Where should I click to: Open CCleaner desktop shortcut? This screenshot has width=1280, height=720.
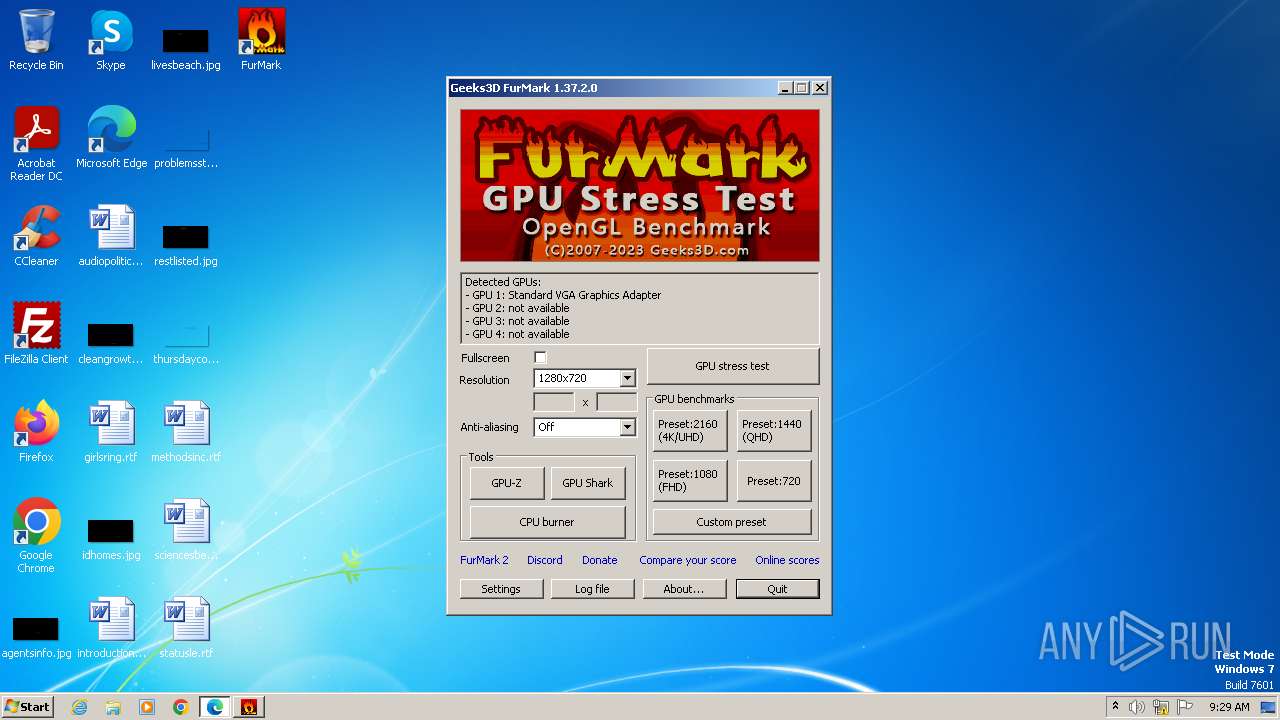(x=36, y=236)
